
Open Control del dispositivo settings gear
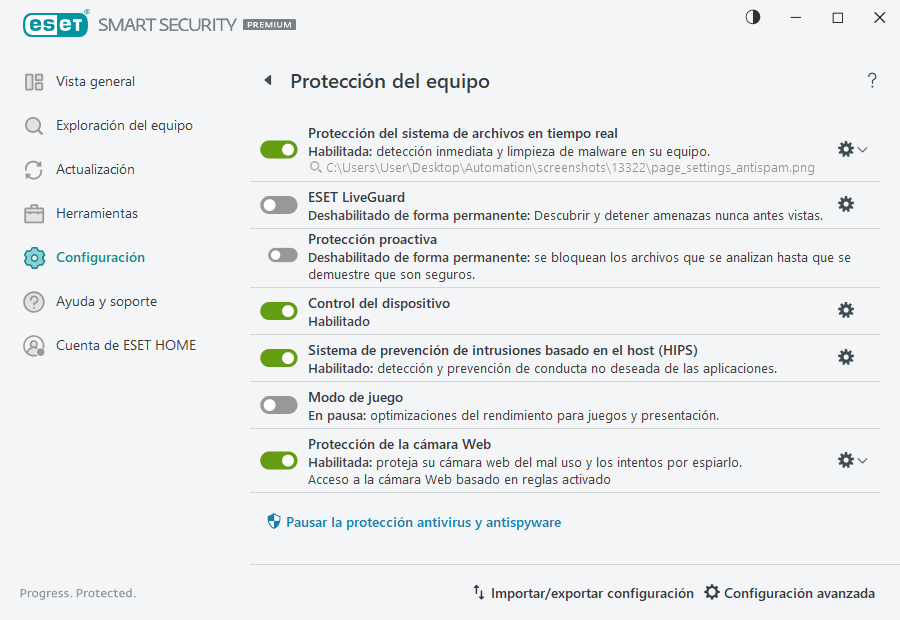pyautogui.click(x=846, y=310)
